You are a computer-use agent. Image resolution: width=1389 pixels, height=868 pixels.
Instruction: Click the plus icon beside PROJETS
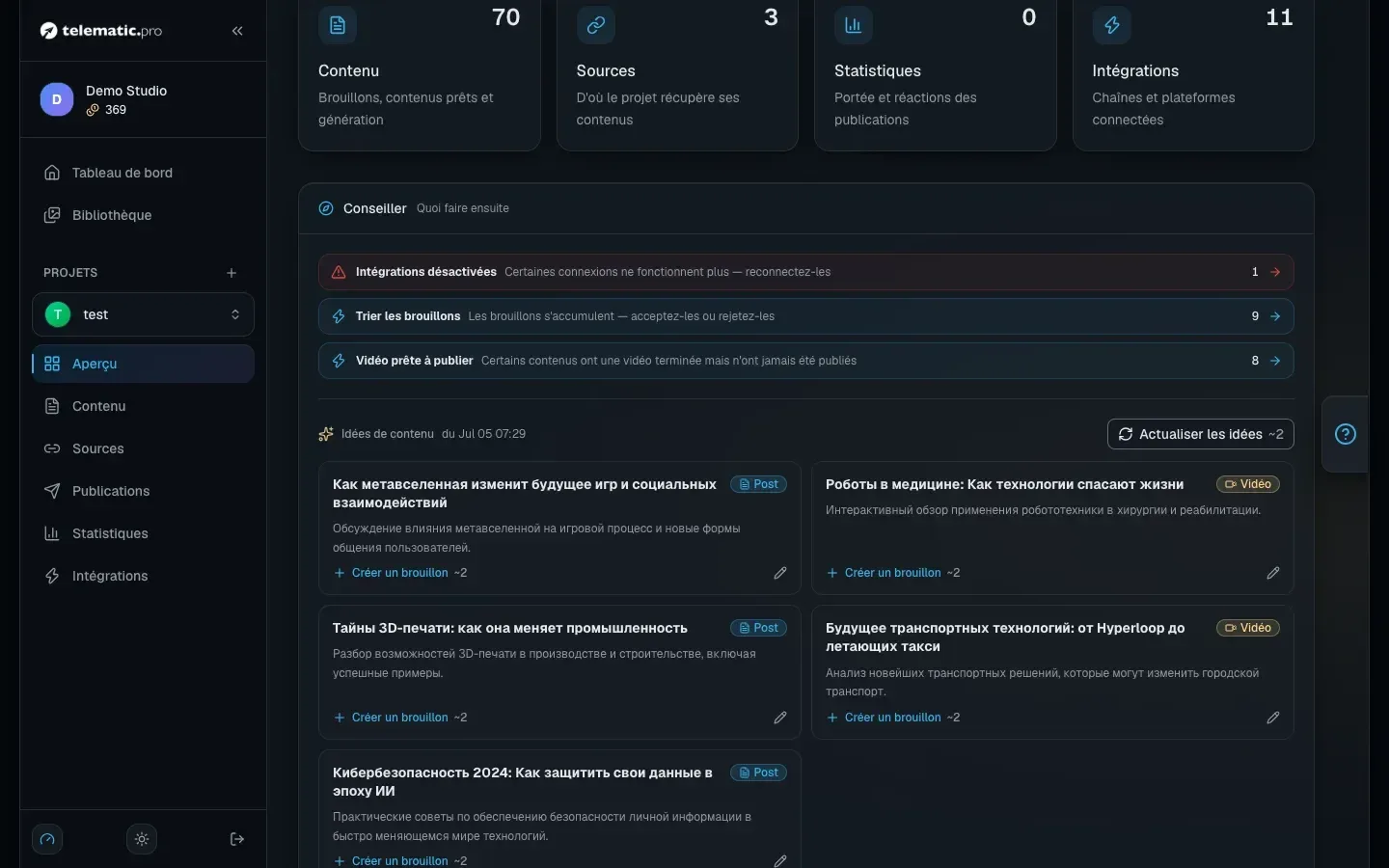(x=231, y=273)
